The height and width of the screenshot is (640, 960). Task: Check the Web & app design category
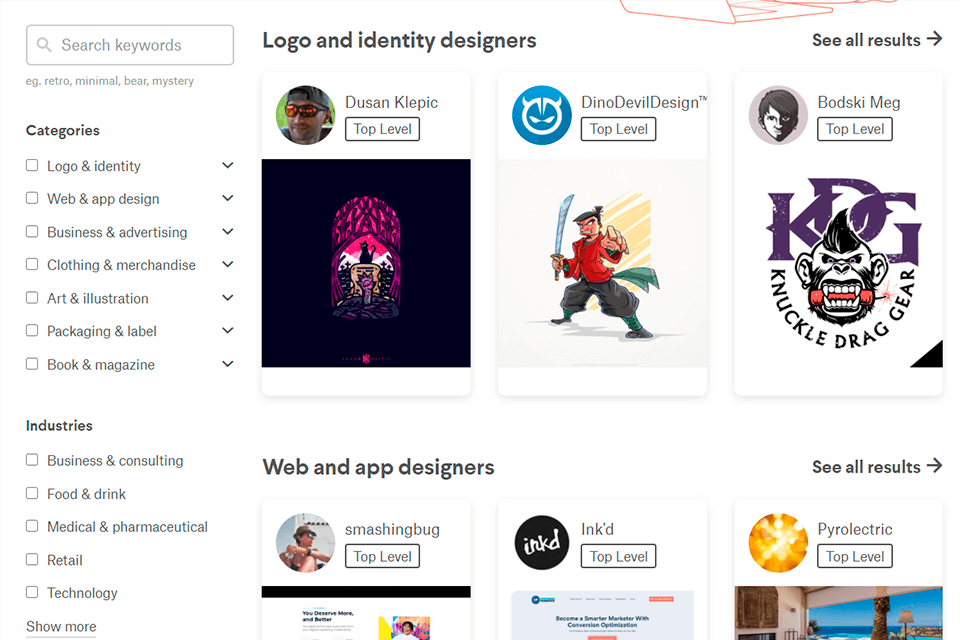pyautogui.click(x=32, y=198)
